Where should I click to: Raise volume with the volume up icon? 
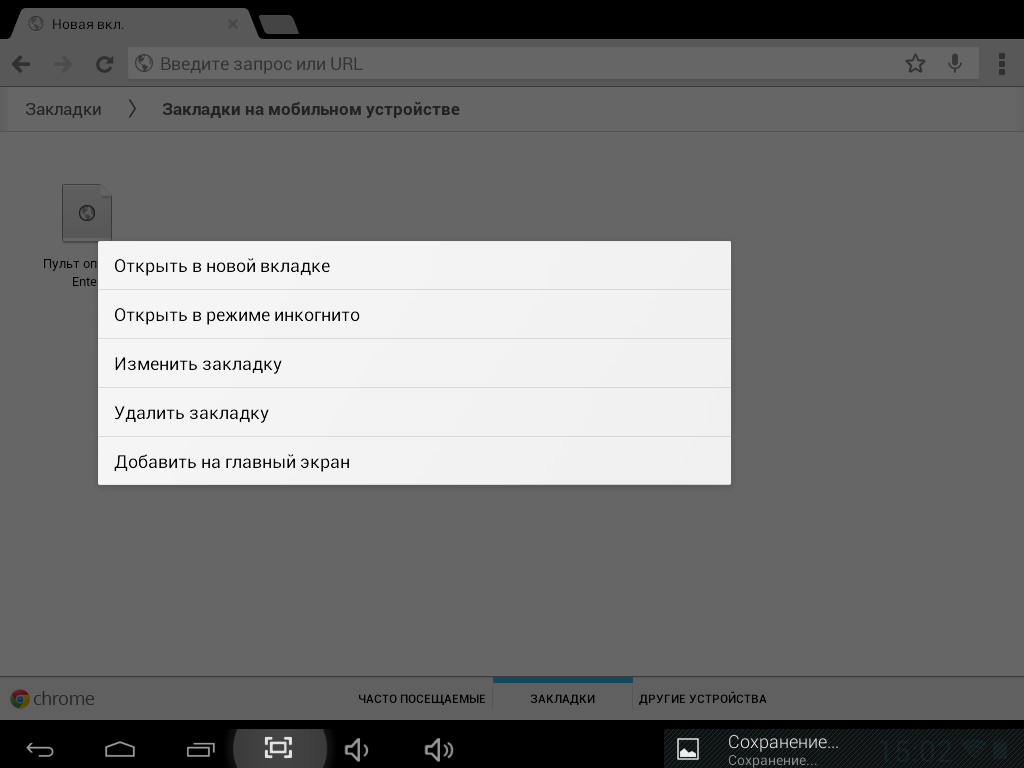tap(438, 749)
